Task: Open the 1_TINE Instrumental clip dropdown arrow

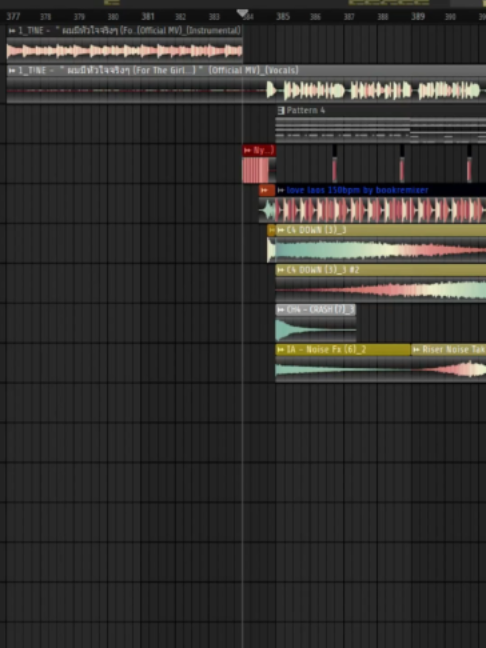Action: (x=12, y=31)
